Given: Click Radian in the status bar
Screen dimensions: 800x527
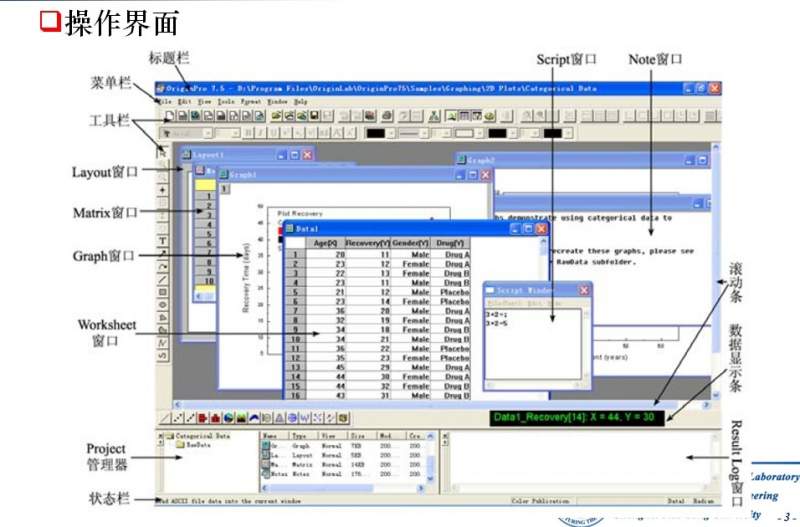Looking at the screenshot, I should coord(704,501).
